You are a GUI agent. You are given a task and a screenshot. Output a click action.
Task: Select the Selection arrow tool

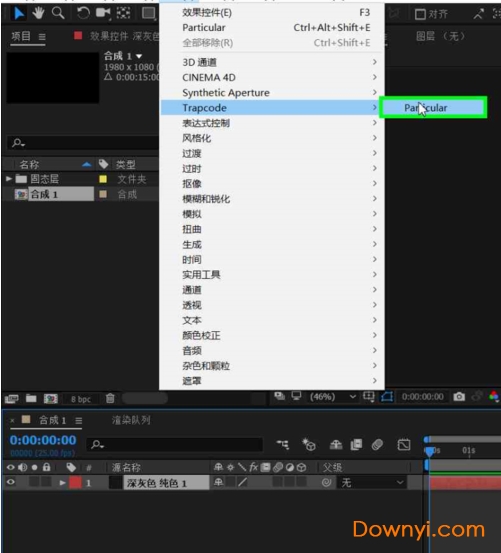pyautogui.click(x=19, y=13)
